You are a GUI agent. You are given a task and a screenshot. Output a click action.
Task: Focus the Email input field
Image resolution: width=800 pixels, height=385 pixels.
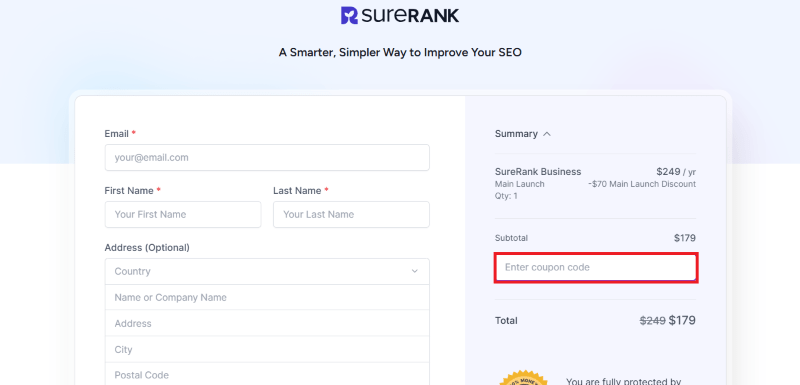click(x=267, y=158)
